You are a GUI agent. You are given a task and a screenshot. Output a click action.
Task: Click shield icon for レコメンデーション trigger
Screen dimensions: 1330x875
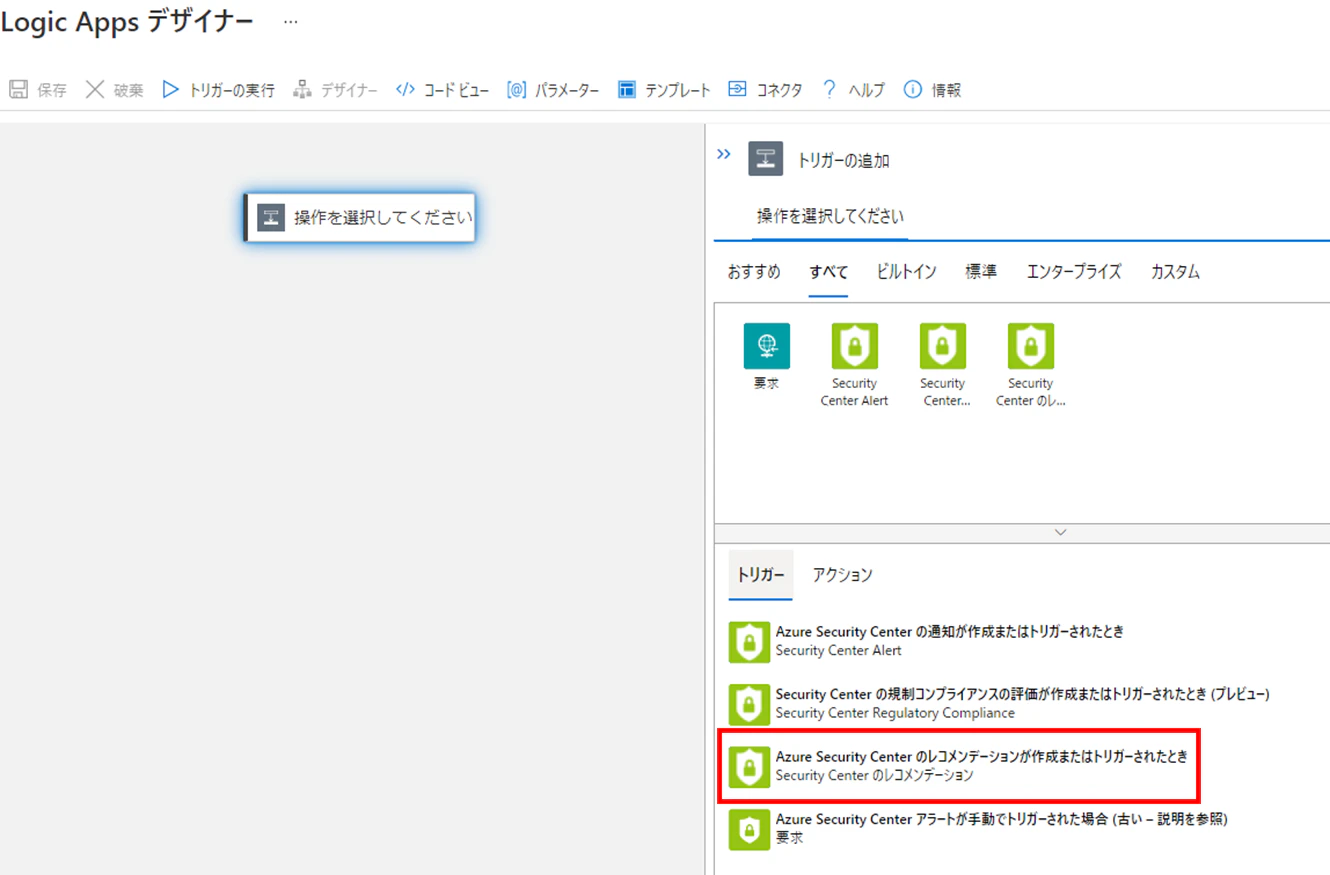pyautogui.click(x=749, y=766)
